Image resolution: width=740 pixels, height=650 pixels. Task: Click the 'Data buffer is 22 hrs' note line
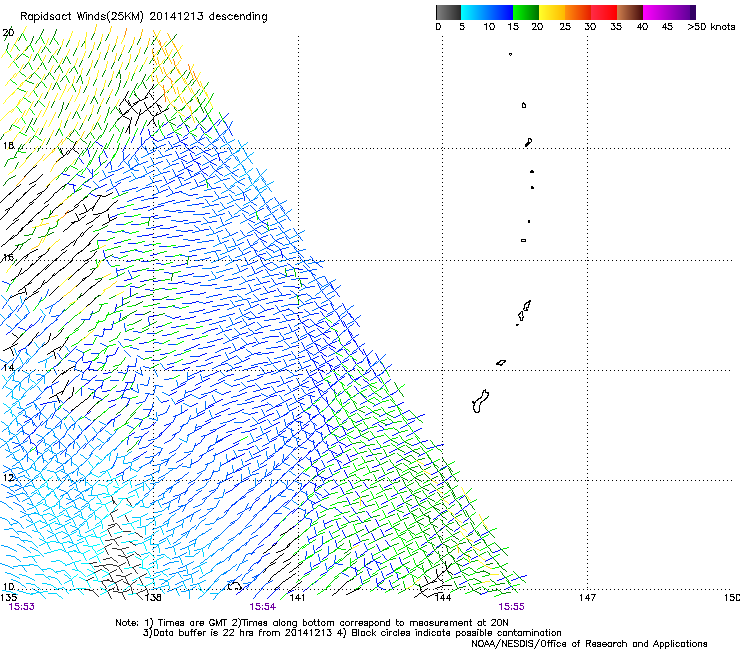[x=352, y=633]
